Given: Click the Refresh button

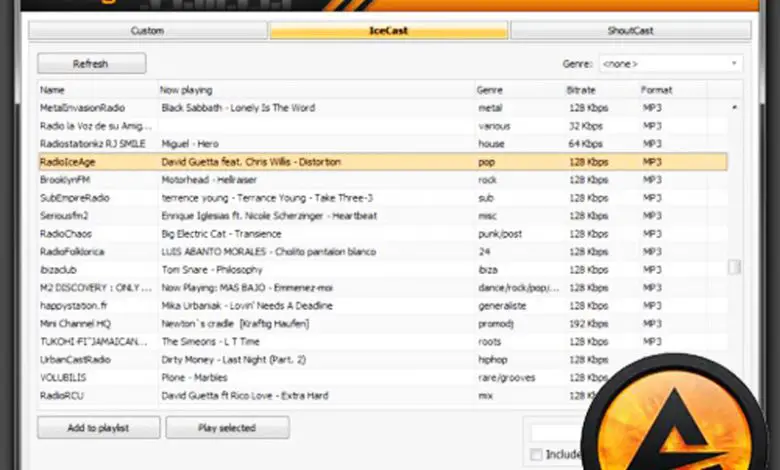Looking at the screenshot, I should 92,64.
